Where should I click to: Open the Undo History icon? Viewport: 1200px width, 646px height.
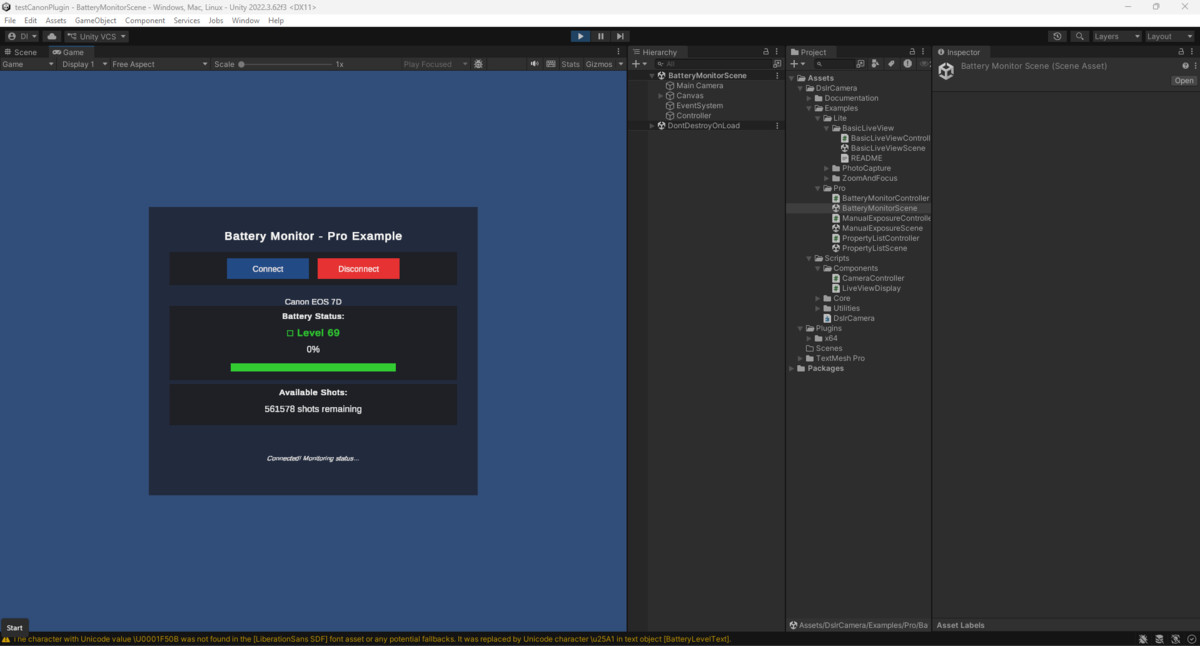tap(1058, 36)
